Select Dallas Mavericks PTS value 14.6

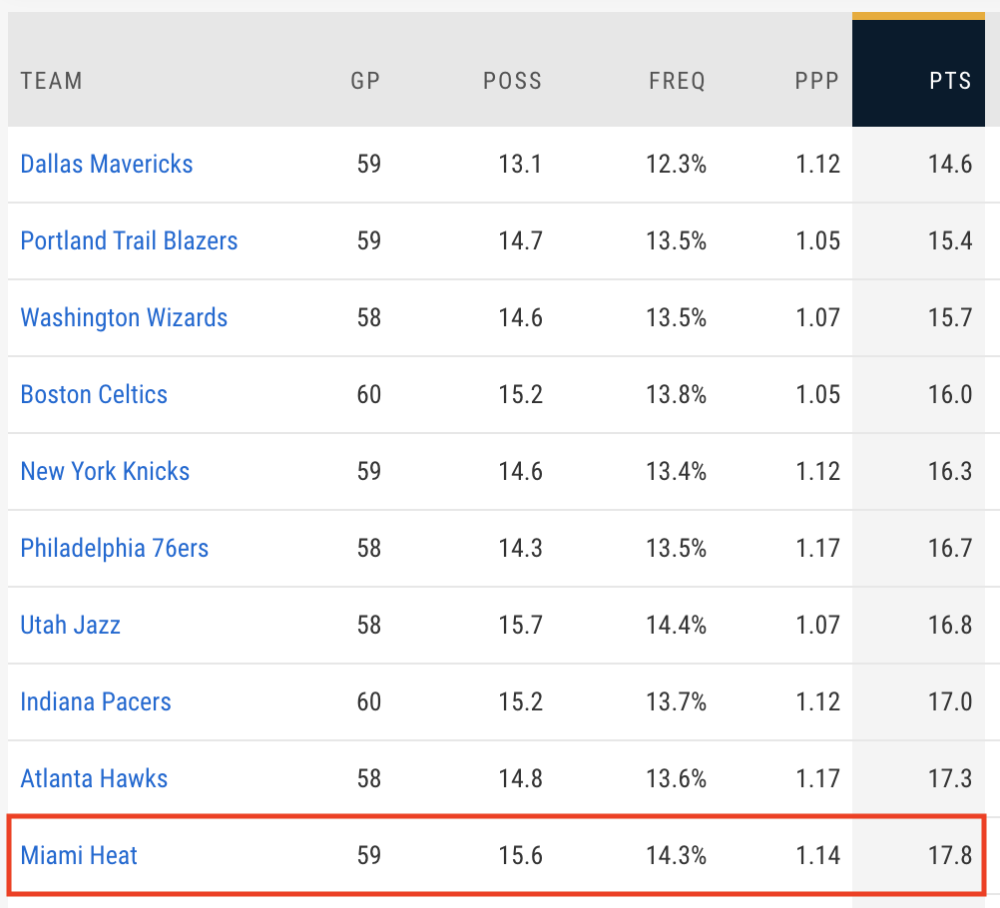click(950, 164)
